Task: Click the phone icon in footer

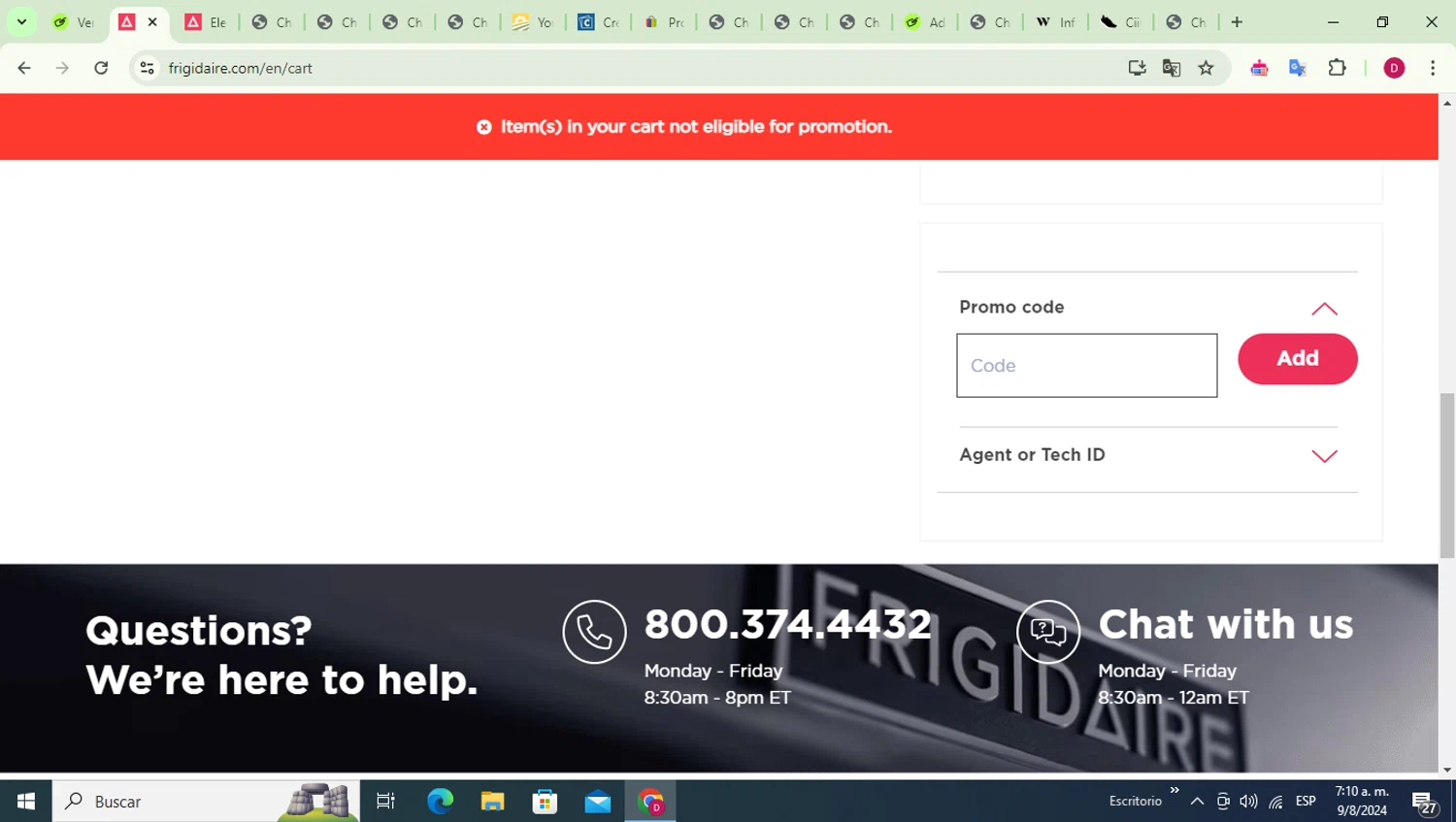Action: [x=594, y=632]
